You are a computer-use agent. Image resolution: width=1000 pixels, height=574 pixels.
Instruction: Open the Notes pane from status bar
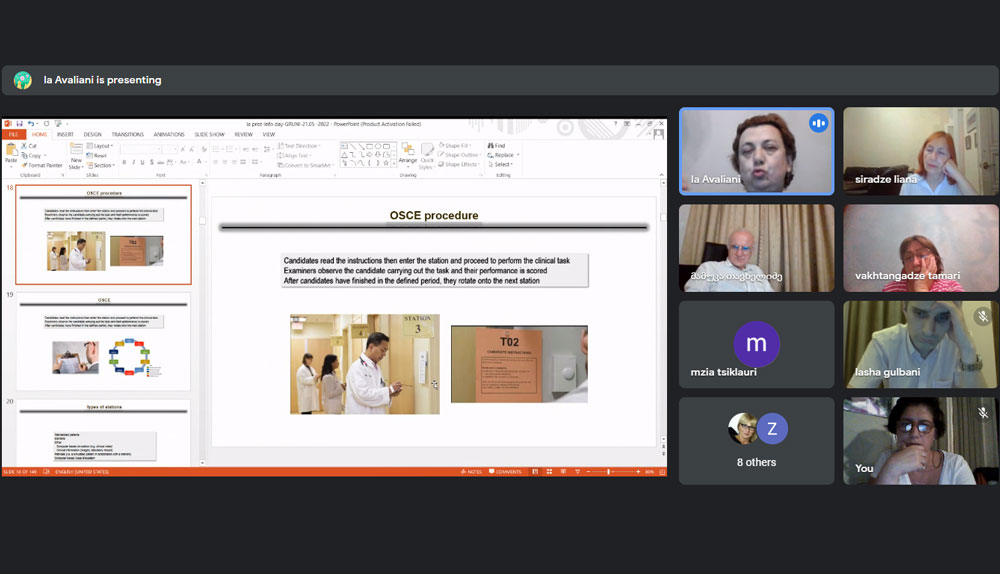click(472, 471)
